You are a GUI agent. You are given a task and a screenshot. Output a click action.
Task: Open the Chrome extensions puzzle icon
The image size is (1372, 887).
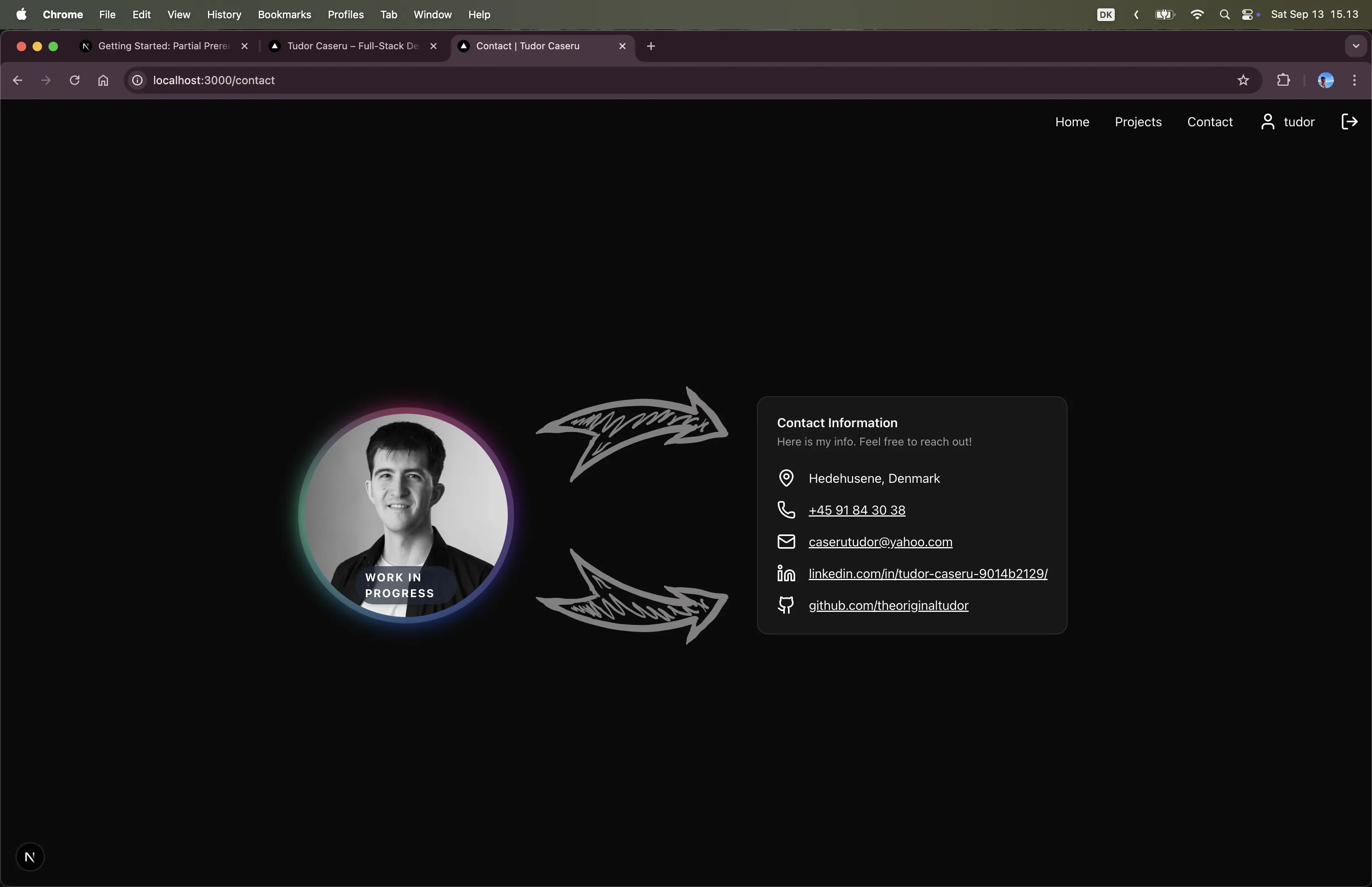click(1283, 80)
